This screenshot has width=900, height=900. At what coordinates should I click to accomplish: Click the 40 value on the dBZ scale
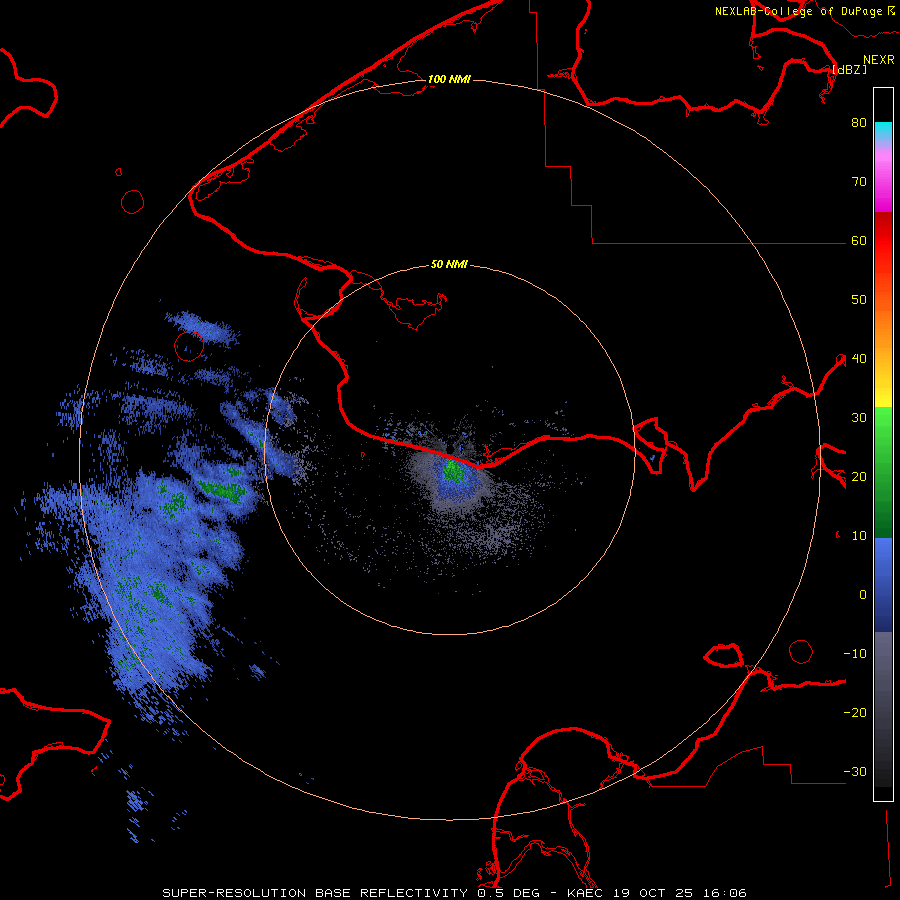pos(859,359)
